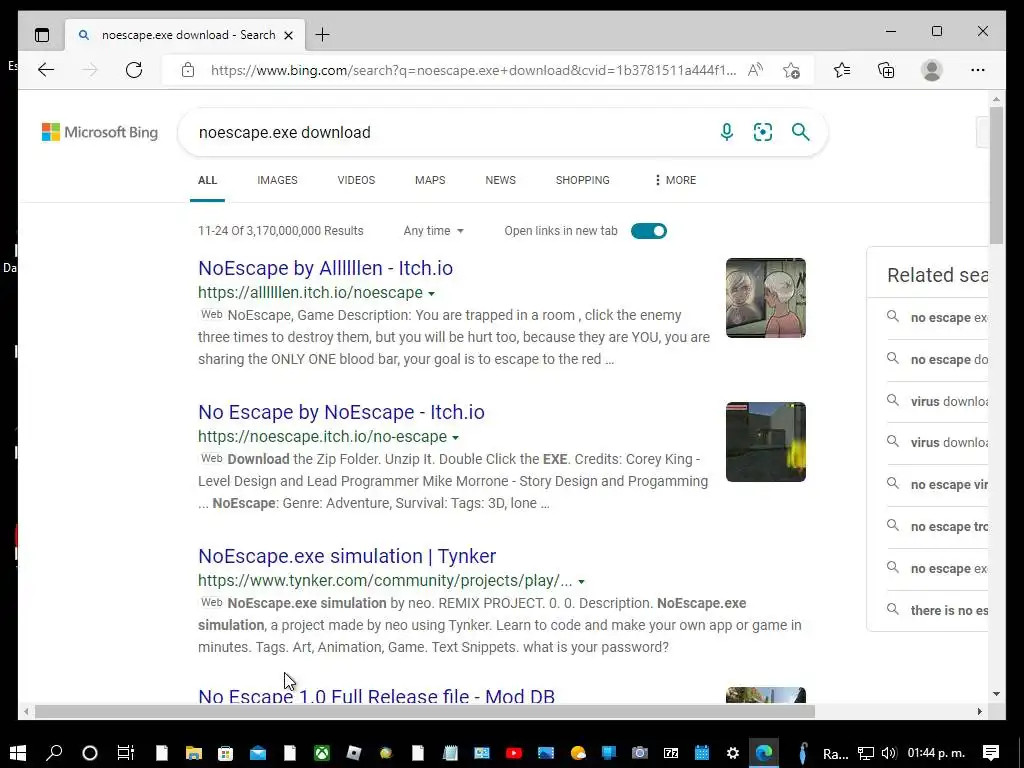Refresh the current page
1024x768 pixels.
pos(134,70)
